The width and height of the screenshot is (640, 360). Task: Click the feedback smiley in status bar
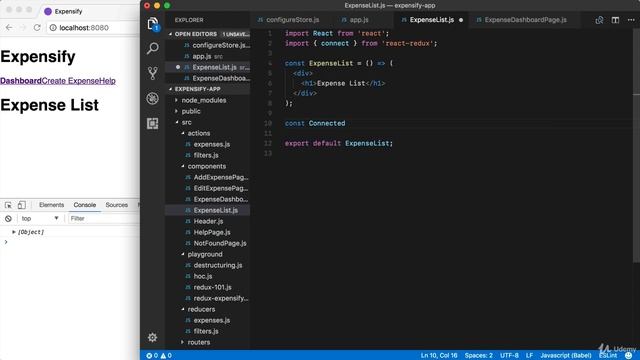(628, 356)
